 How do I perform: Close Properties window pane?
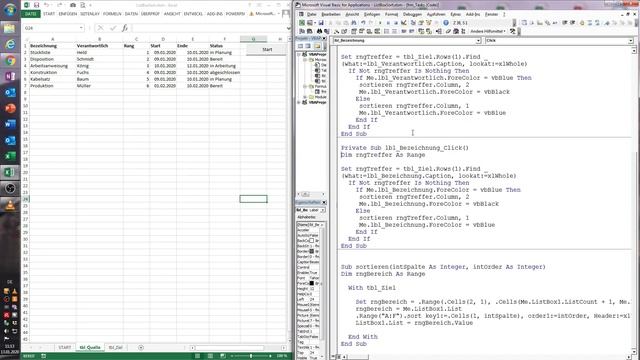click(x=324, y=202)
